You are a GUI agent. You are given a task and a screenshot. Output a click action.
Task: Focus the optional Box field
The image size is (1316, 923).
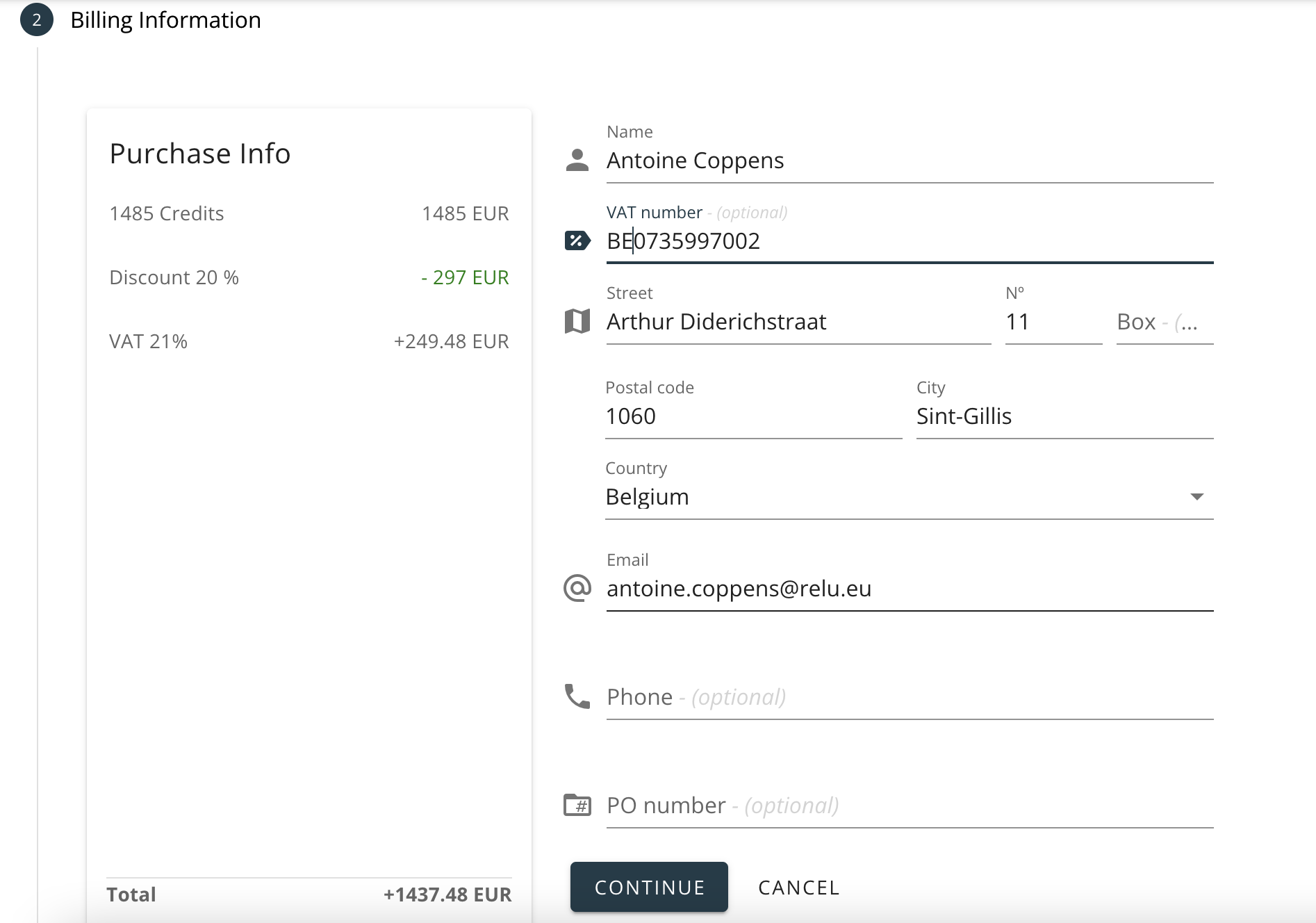[x=1164, y=322]
